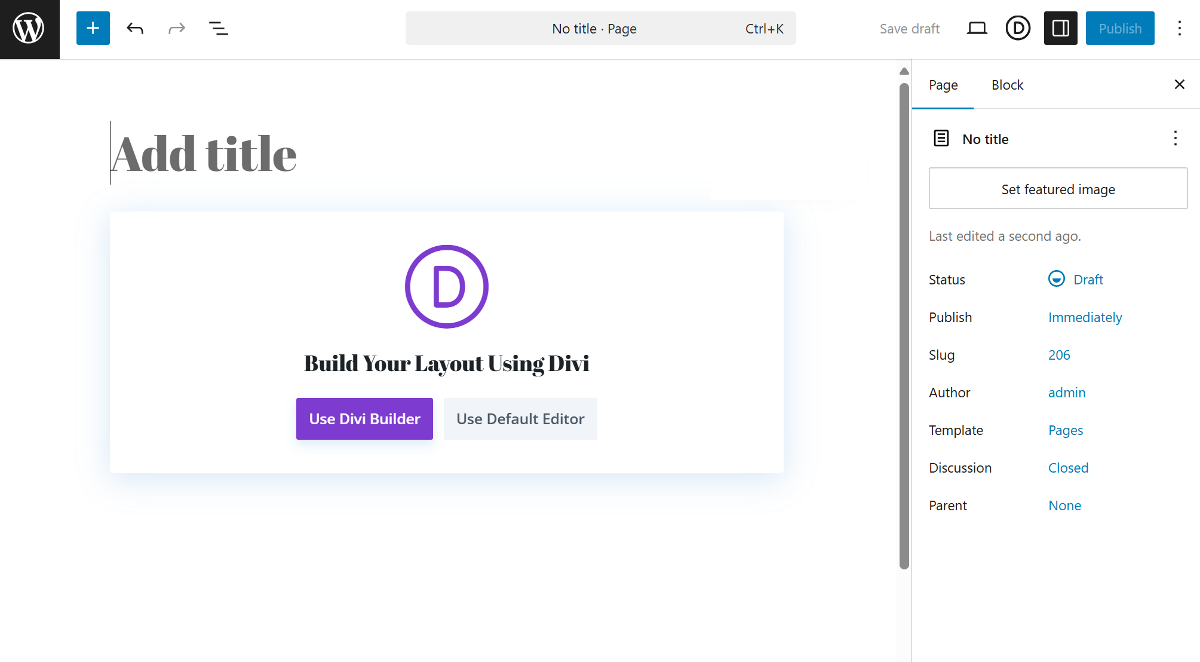Viewport: 1200px width, 662px height.
Task: Click Set featured image button
Action: (1058, 189)
